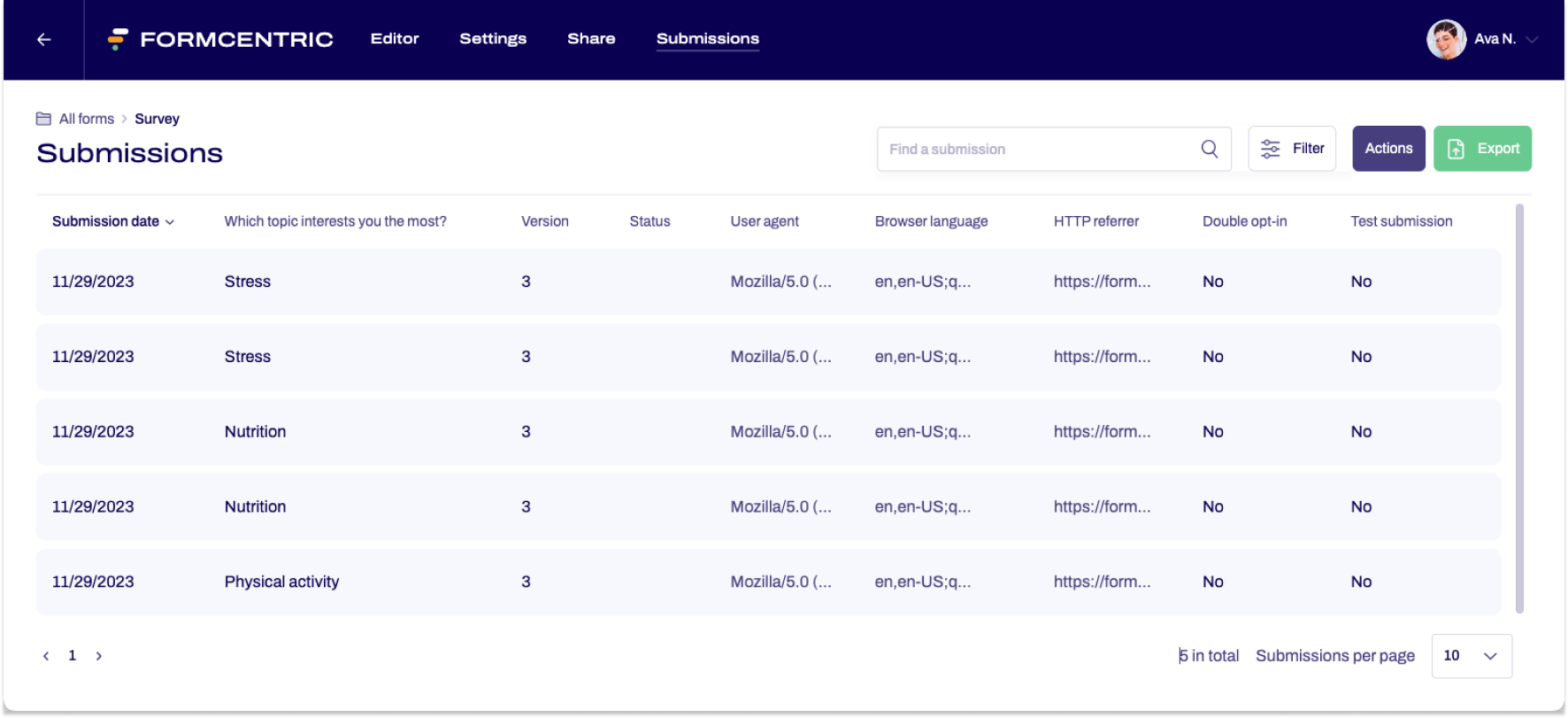
Task: Open the Share tab
Action: 591,39
